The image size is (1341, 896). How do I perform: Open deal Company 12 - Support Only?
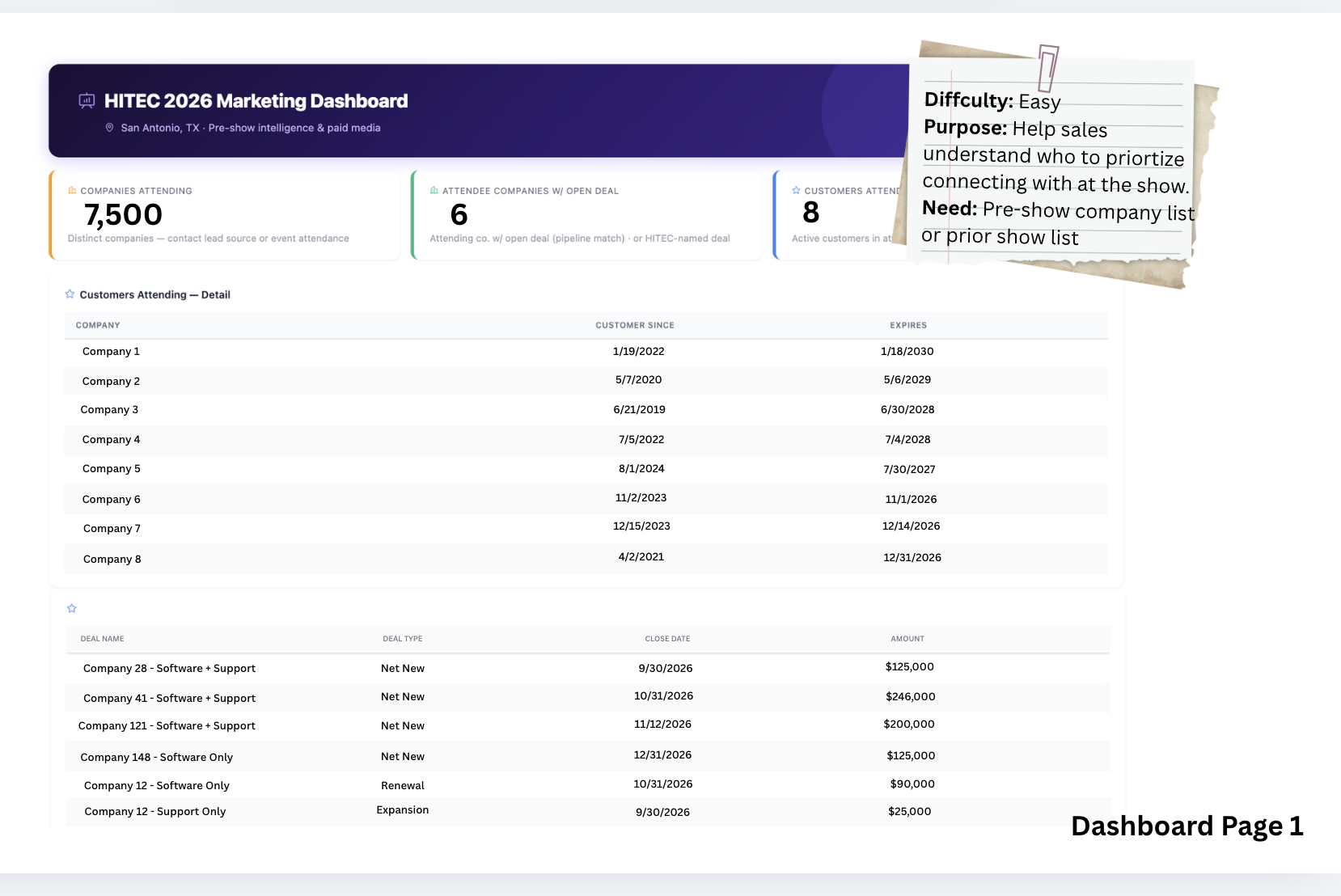[155, 812]
